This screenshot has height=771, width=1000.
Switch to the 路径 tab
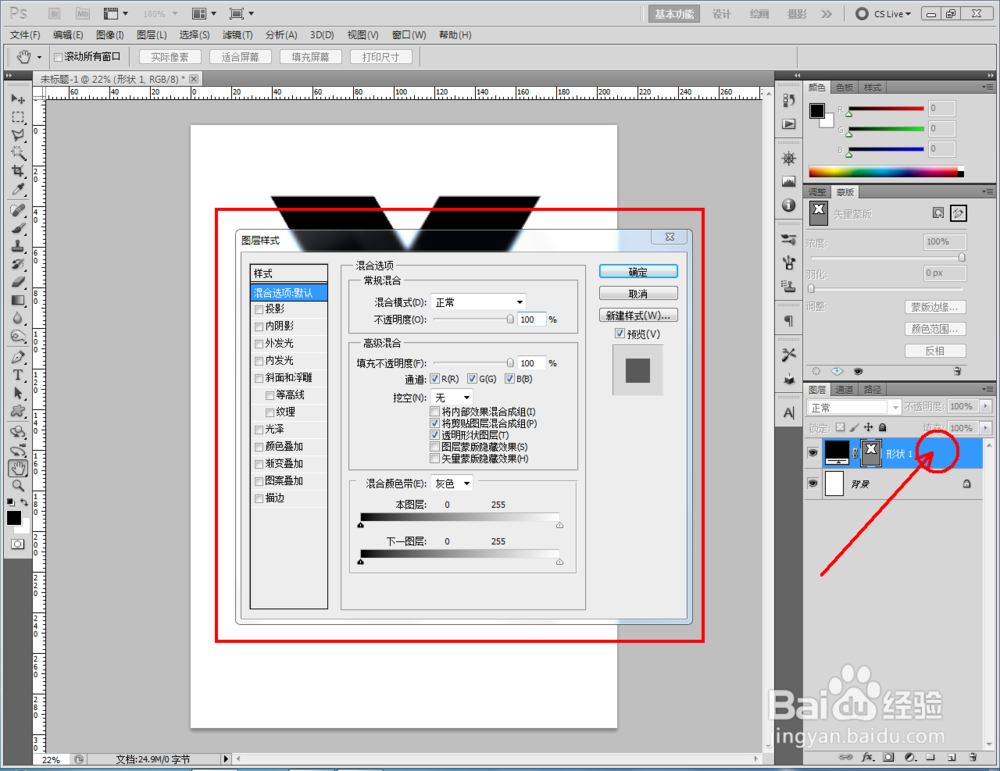[872, 390]
